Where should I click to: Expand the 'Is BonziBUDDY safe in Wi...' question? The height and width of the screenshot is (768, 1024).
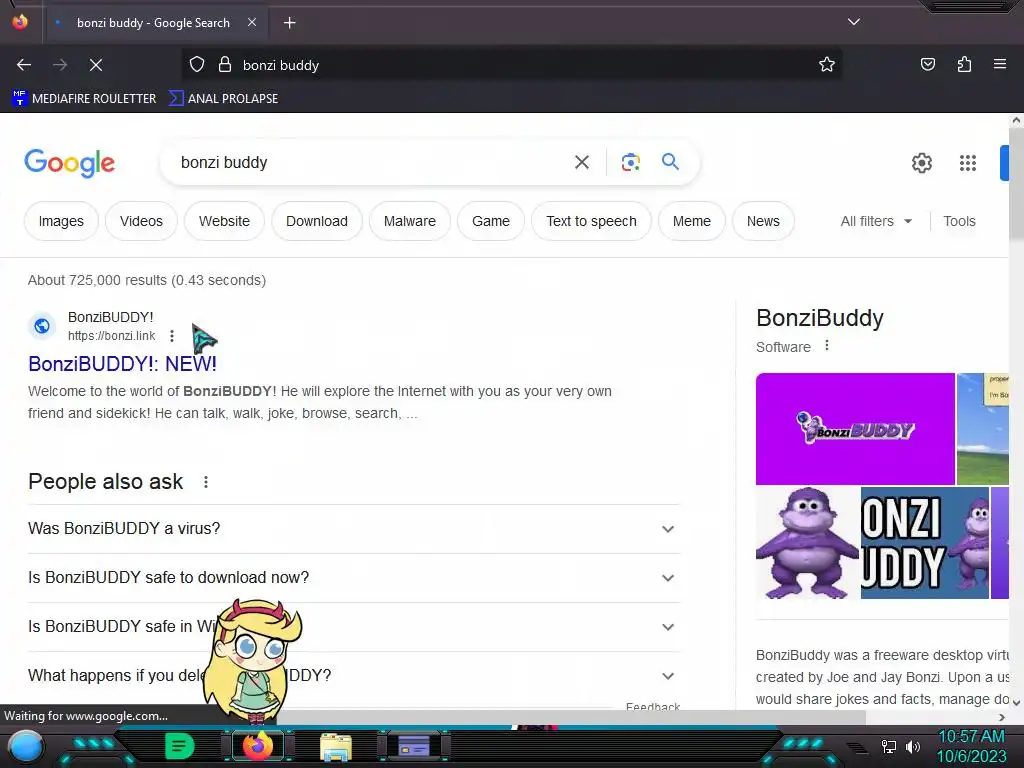pyautogui.click(x=354, y=626)
